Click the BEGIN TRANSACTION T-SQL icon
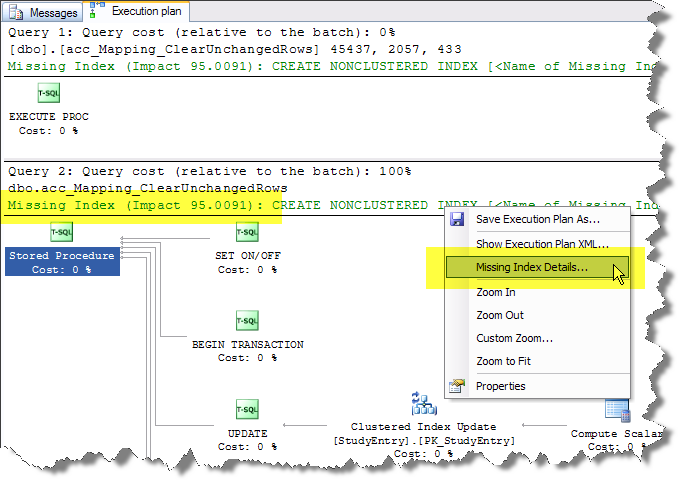 (x=247, y=321)
